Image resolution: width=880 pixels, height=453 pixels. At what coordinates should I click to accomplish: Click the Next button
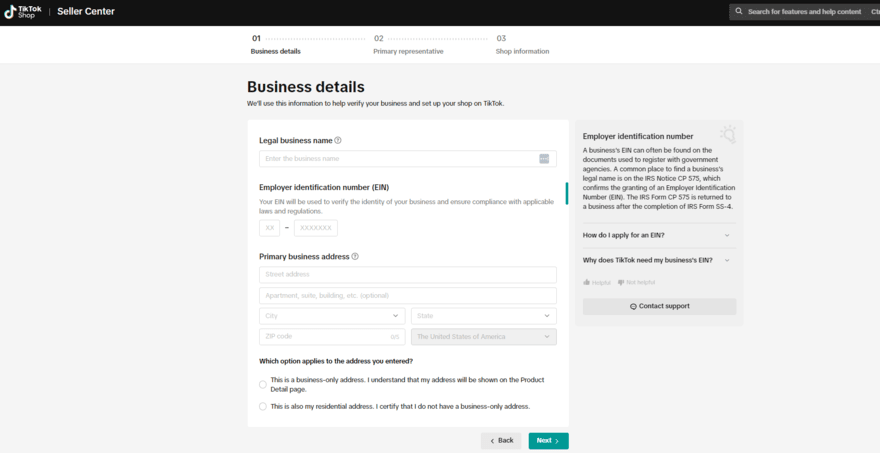click(x=548, y=441)
